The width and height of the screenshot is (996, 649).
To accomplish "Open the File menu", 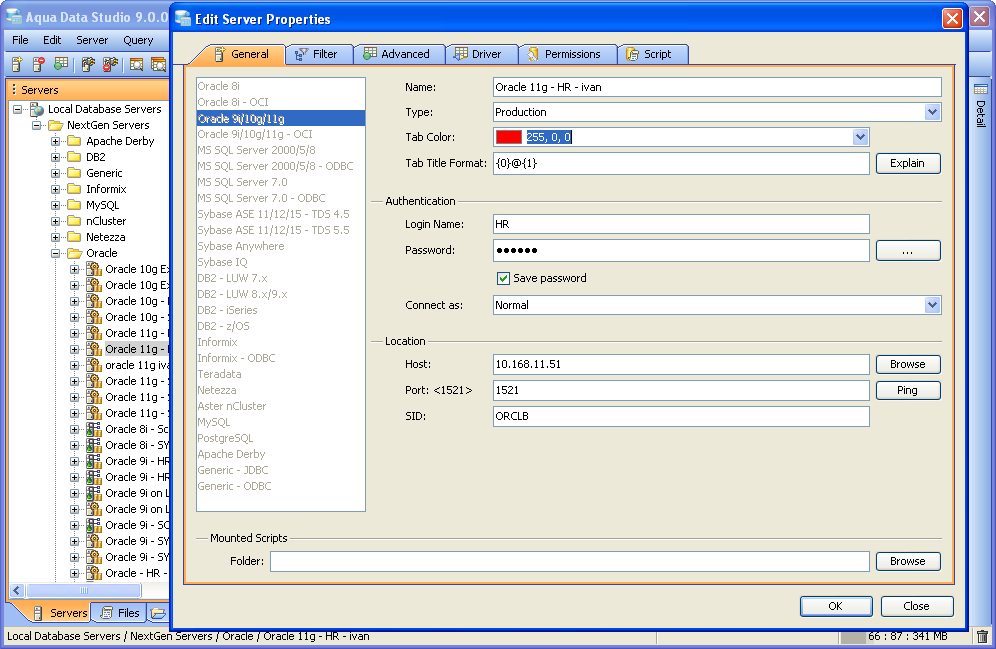I will 20,40.
